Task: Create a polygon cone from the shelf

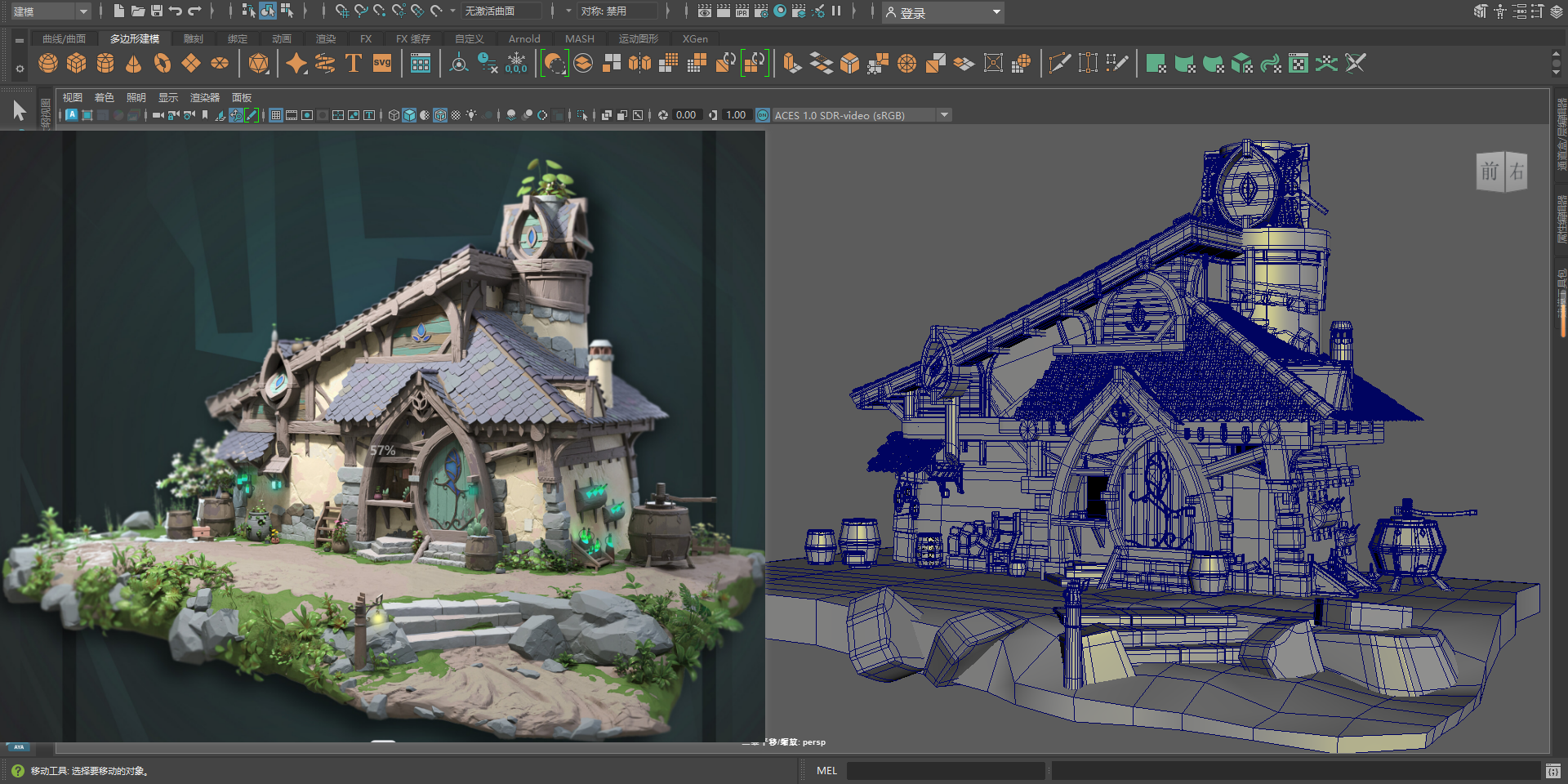Action: pos(134,63)
